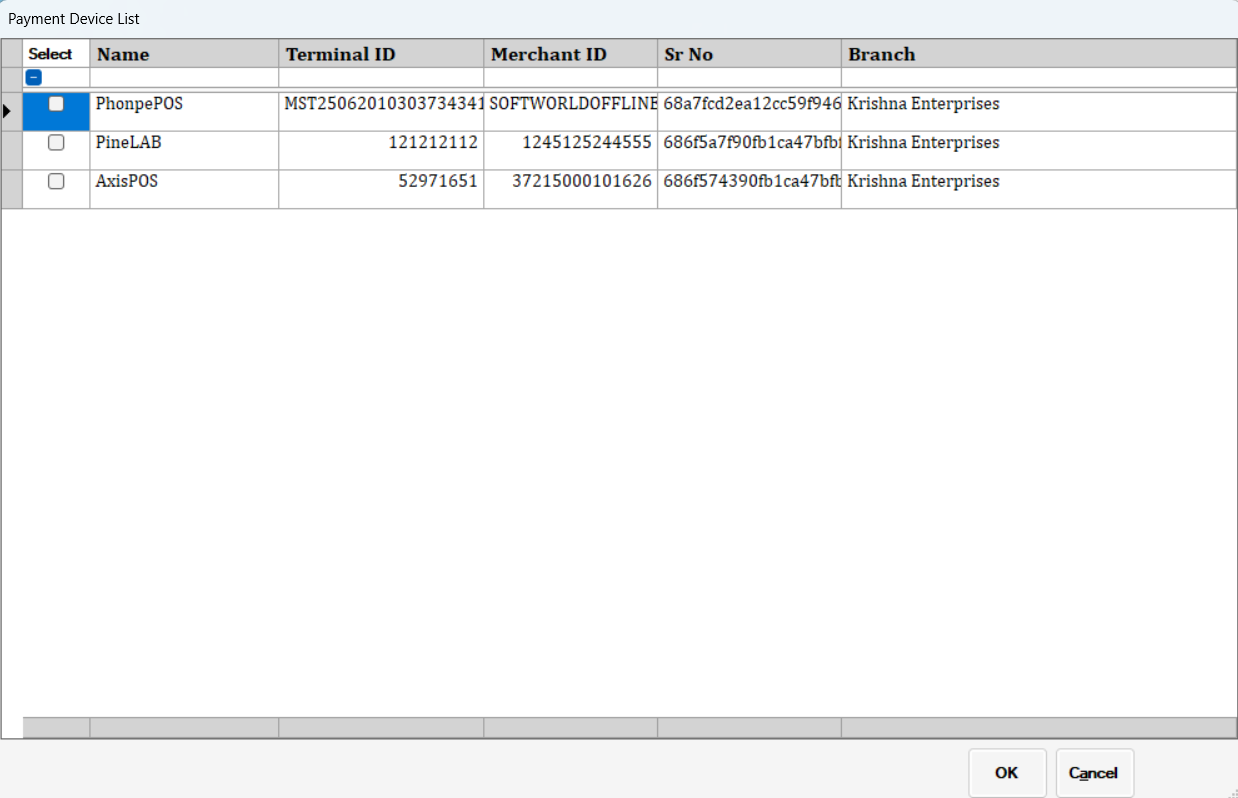Toggle the select-all box under Select header
Viewport: 1238px width, 798px height.
click(x=33, y=77)
